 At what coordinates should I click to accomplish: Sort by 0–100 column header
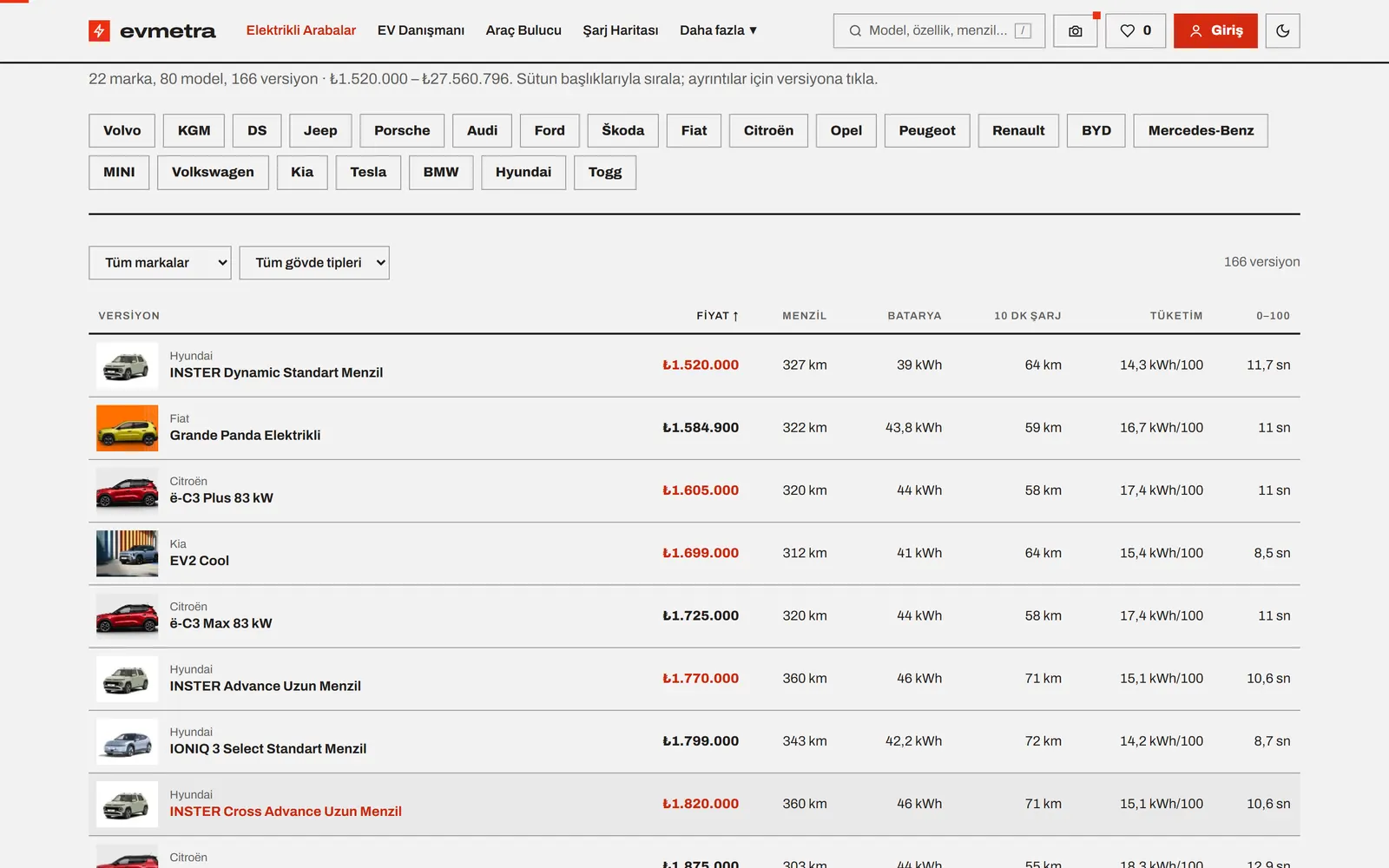tap(1273, 316)
